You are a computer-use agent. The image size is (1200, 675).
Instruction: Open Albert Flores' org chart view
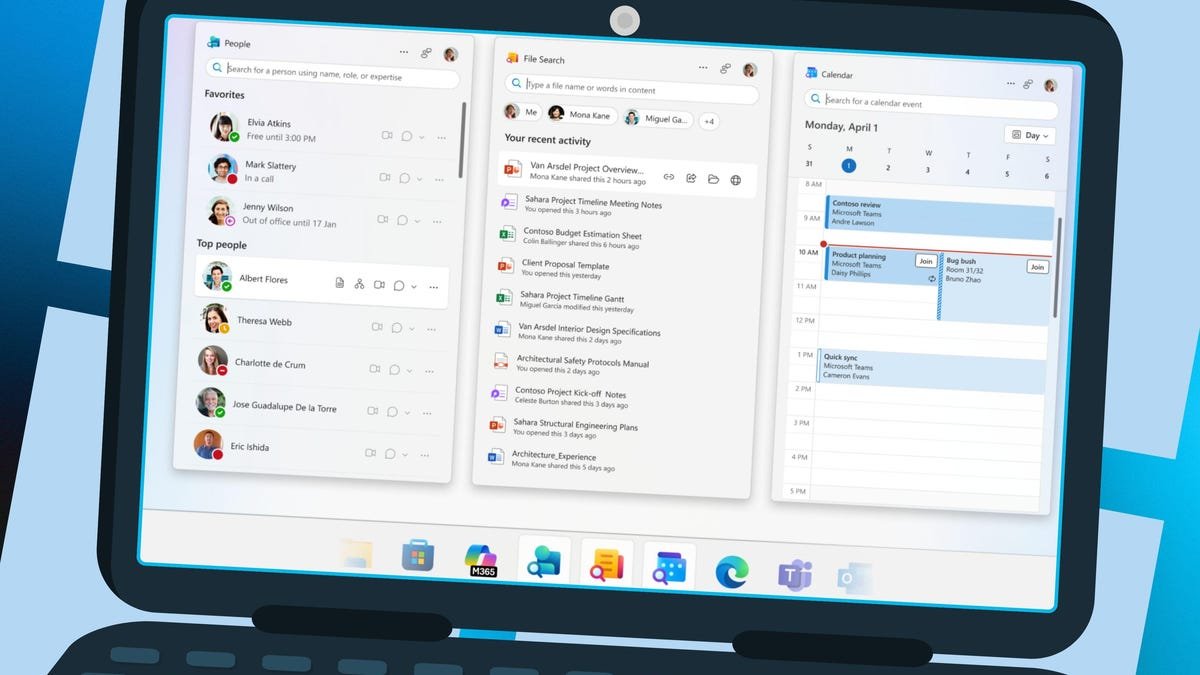360,285
